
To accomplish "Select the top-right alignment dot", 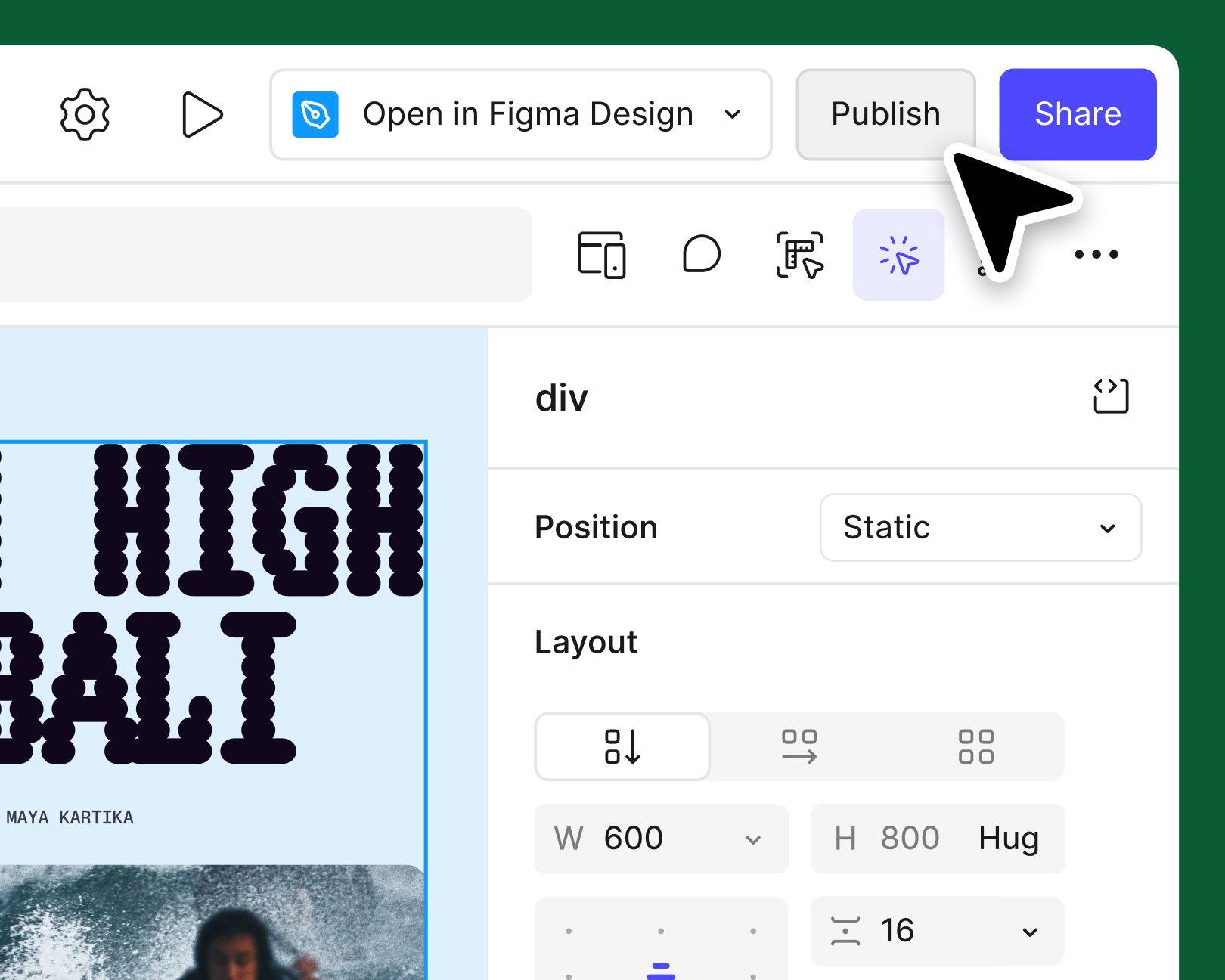I will 753,931.
